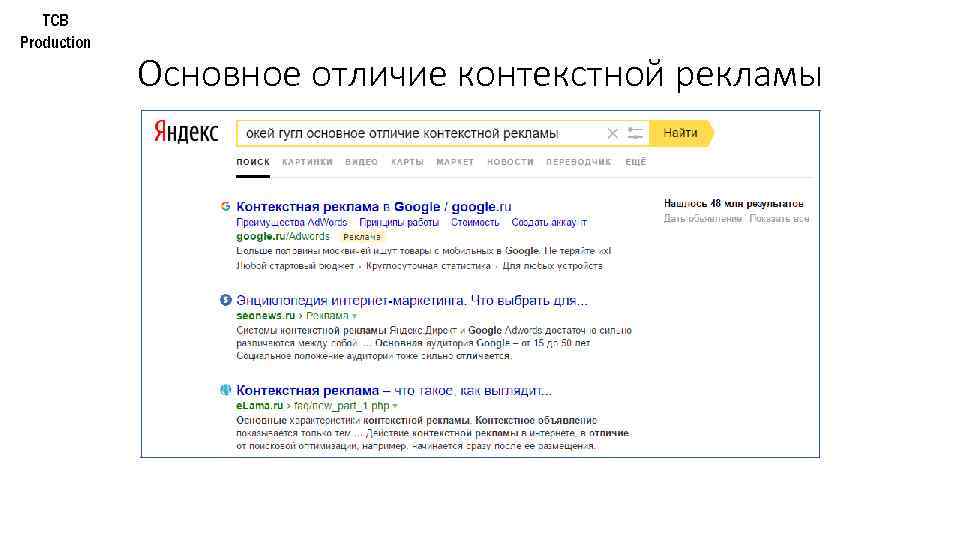Click the eLama.ru green URL
Image resolution: width=960 pixels, height=540 pixels.
tap(260, 405)
